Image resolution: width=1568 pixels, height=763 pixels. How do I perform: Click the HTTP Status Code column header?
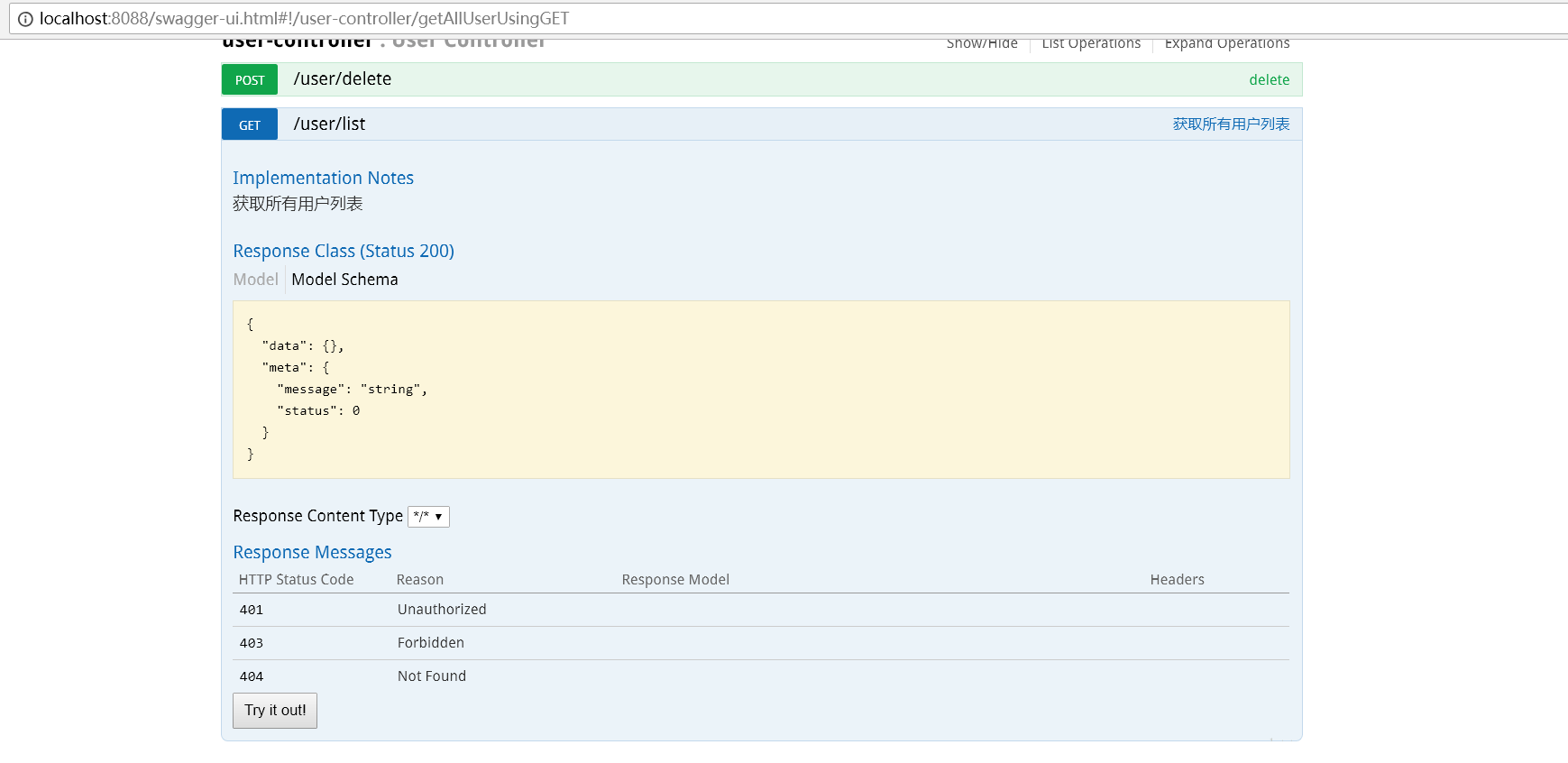tap(296, 580)
